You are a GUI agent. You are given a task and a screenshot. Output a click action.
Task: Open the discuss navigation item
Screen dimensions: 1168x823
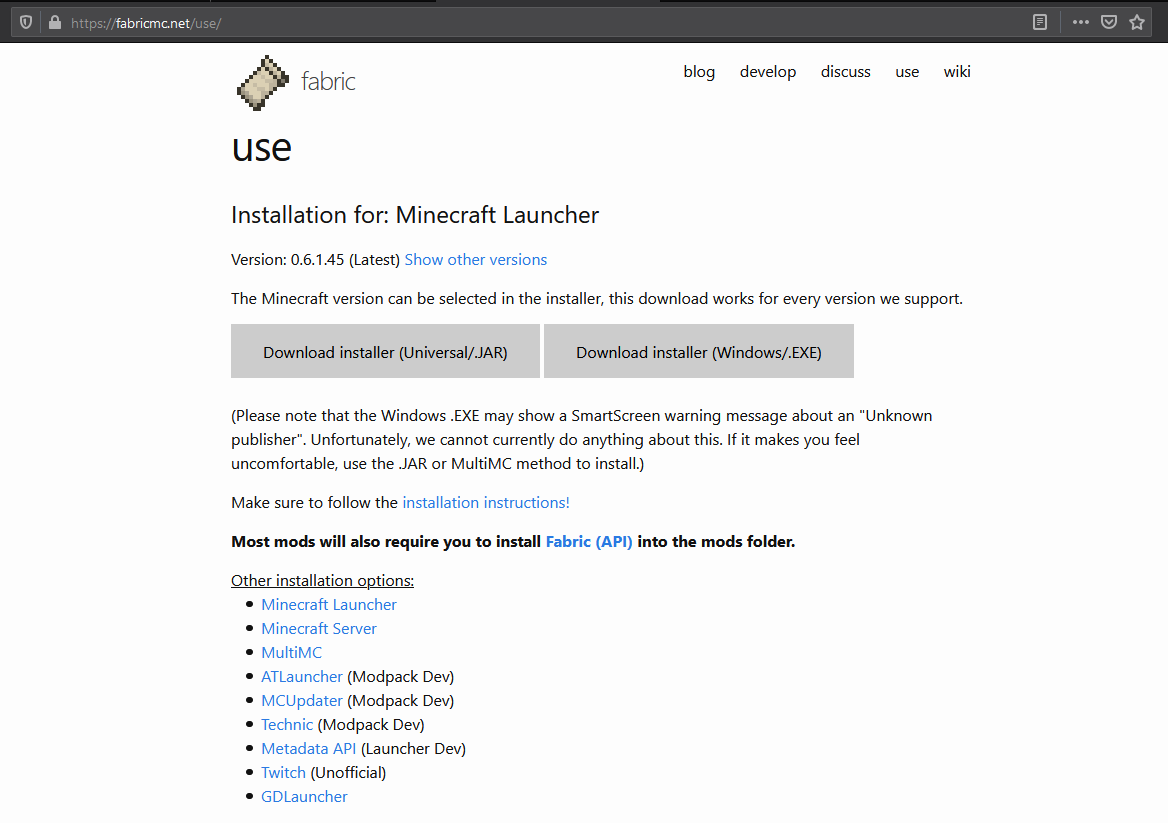point(846,72)
